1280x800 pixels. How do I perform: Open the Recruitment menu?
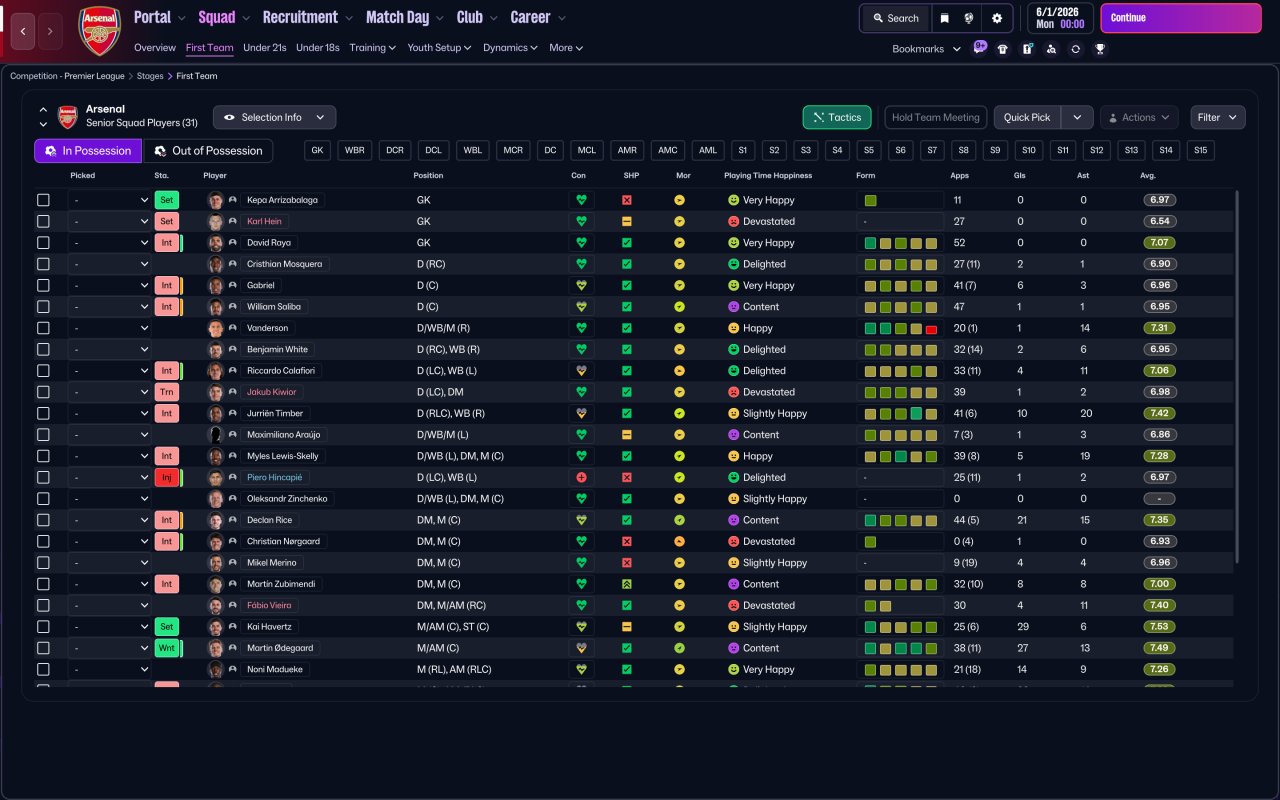click(307, 17)
